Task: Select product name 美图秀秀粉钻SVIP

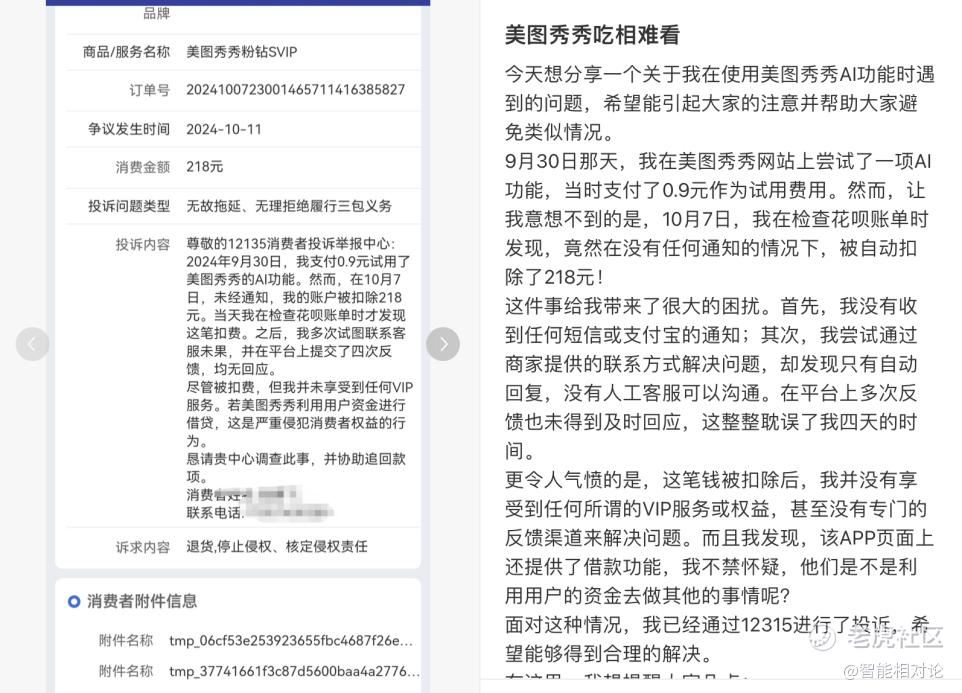Action: tap(242, 52)
